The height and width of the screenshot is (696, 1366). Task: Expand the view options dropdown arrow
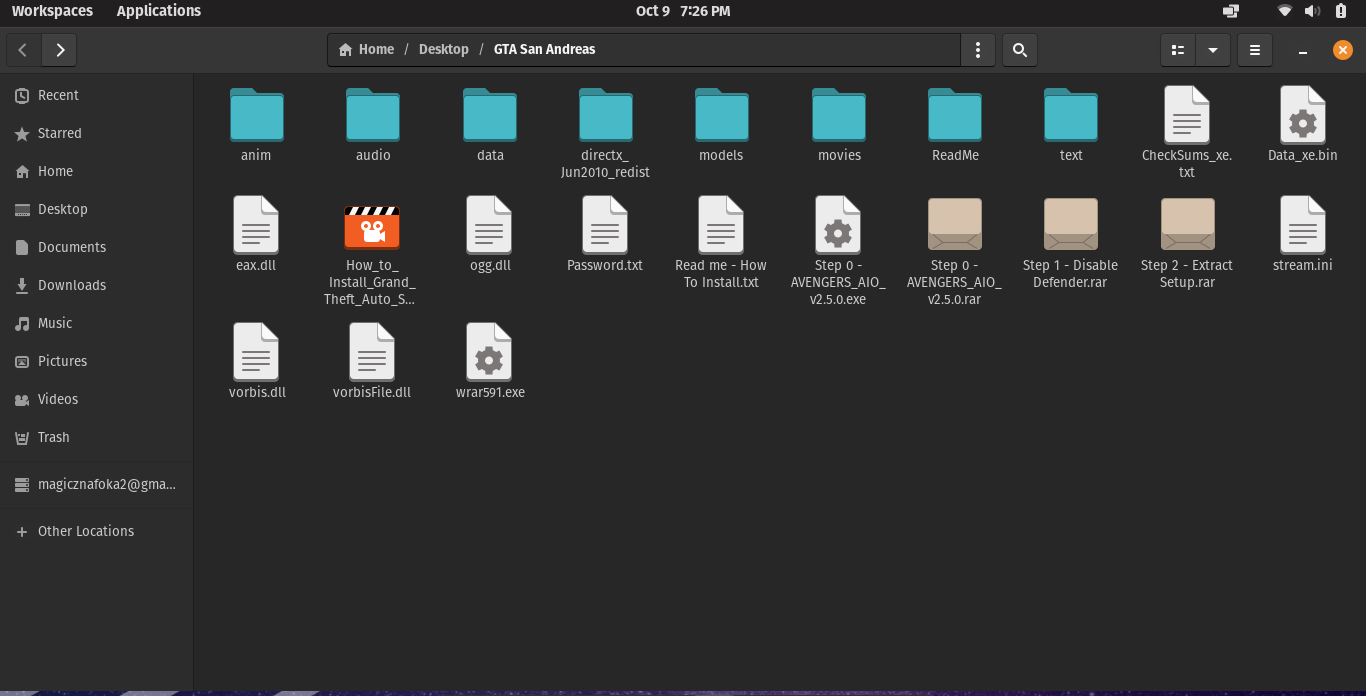click(x=1213, y=50)
